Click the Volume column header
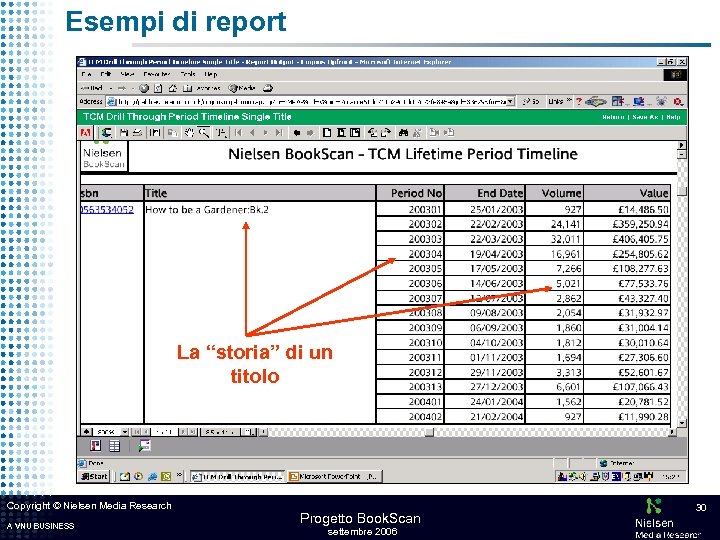This screenshot has height=540, width=720. [x=555, y=193]
